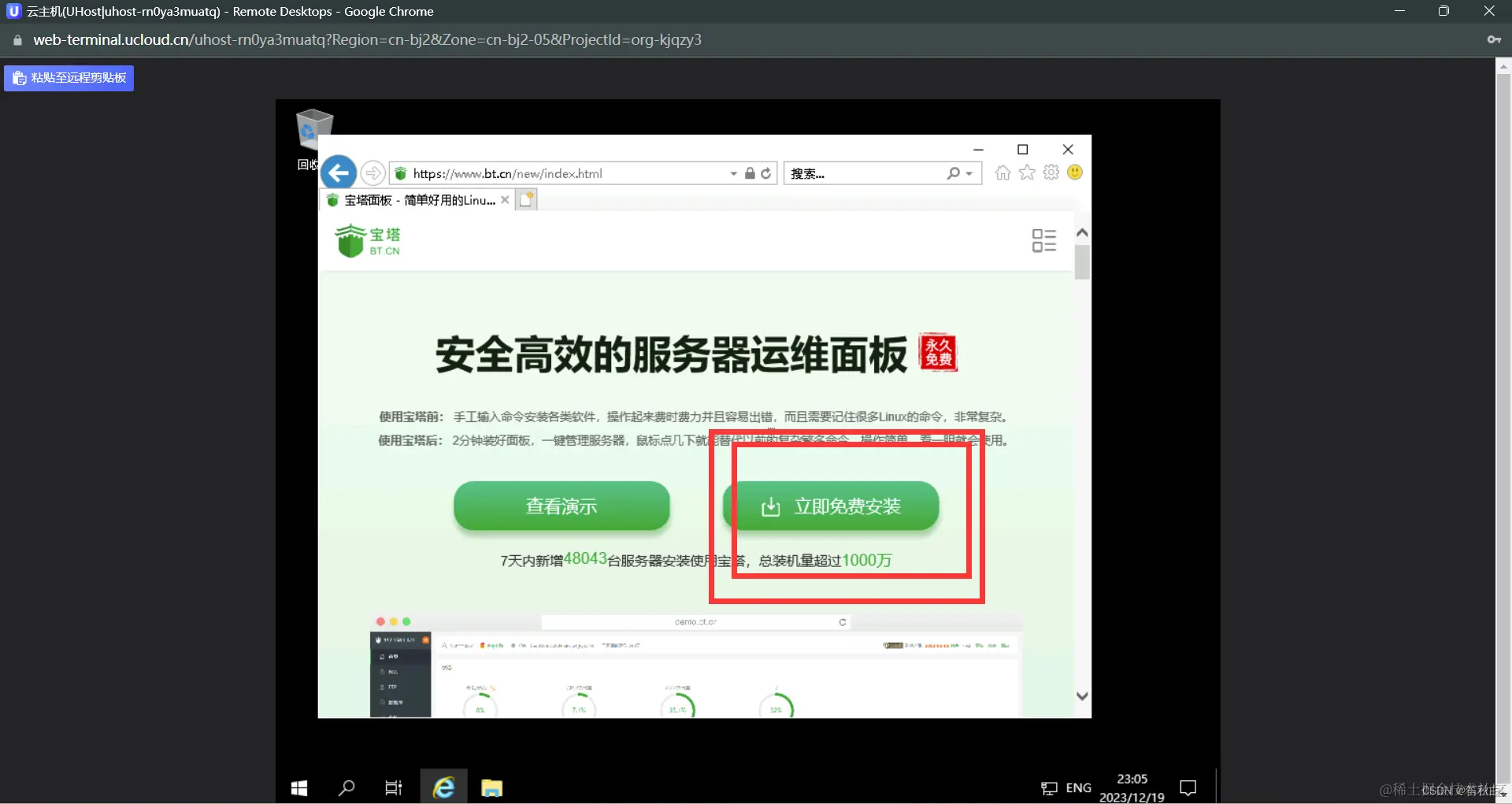Open Internet Explorer from the taskbar
1512x804 pixels.
[443, 787]
